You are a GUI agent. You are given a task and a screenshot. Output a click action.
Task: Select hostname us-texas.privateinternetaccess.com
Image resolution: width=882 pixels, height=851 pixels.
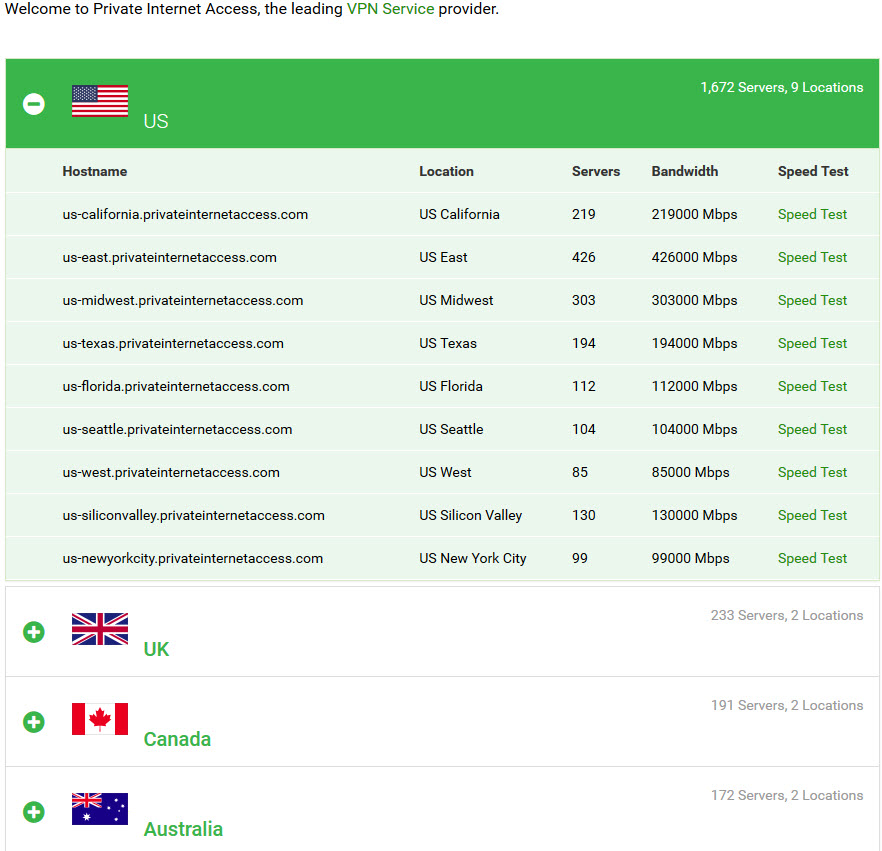click(173, 343)
